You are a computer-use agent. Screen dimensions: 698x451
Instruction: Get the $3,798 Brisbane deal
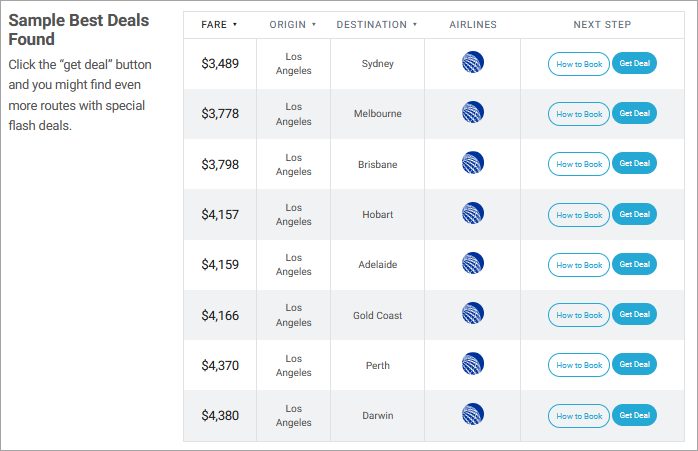click(x=634, y=164)
